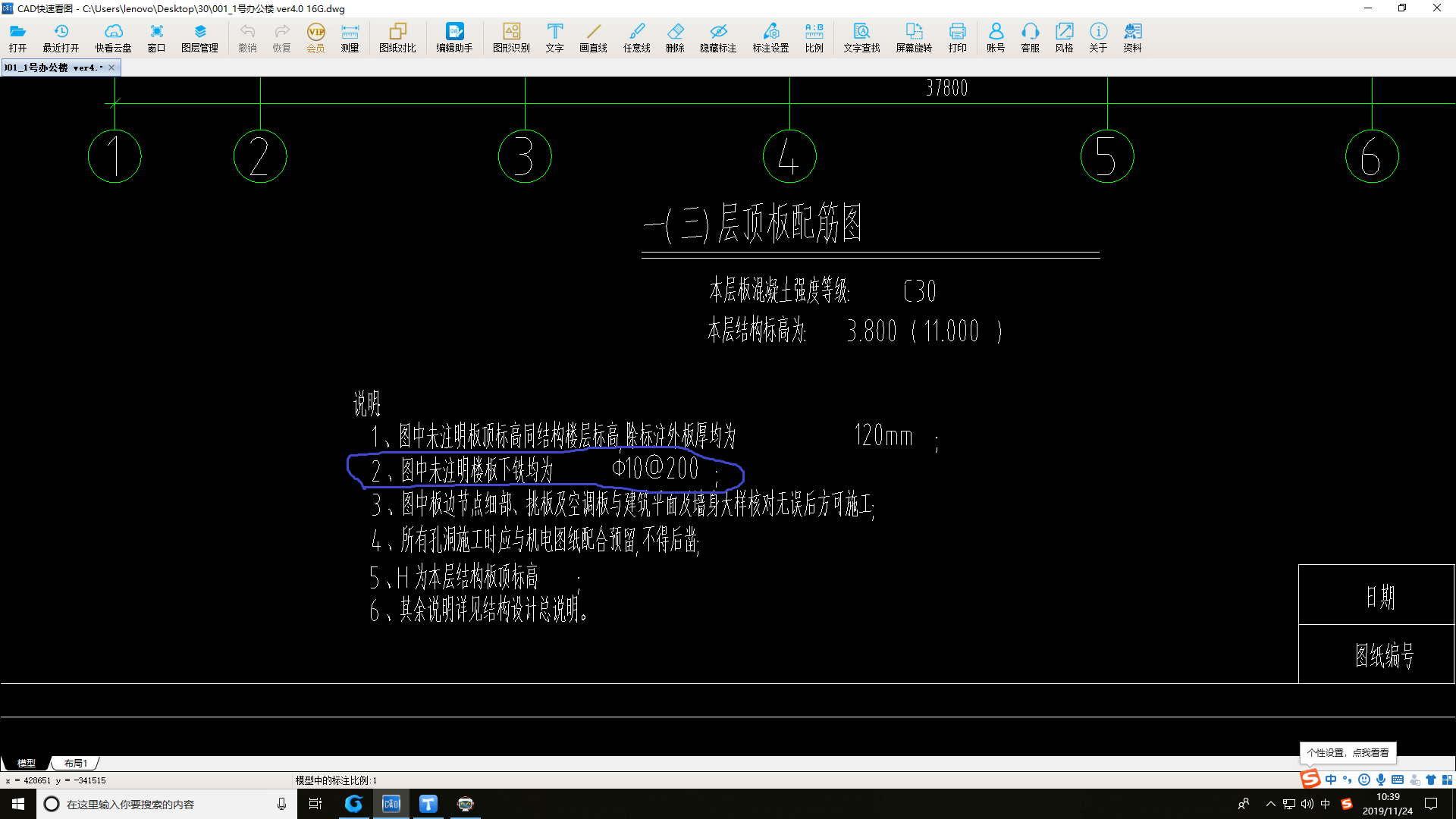Click the 模型中的标注比例:1 status text
The height and width of the screenshot is (819, 1456).
tap(336, 780)
